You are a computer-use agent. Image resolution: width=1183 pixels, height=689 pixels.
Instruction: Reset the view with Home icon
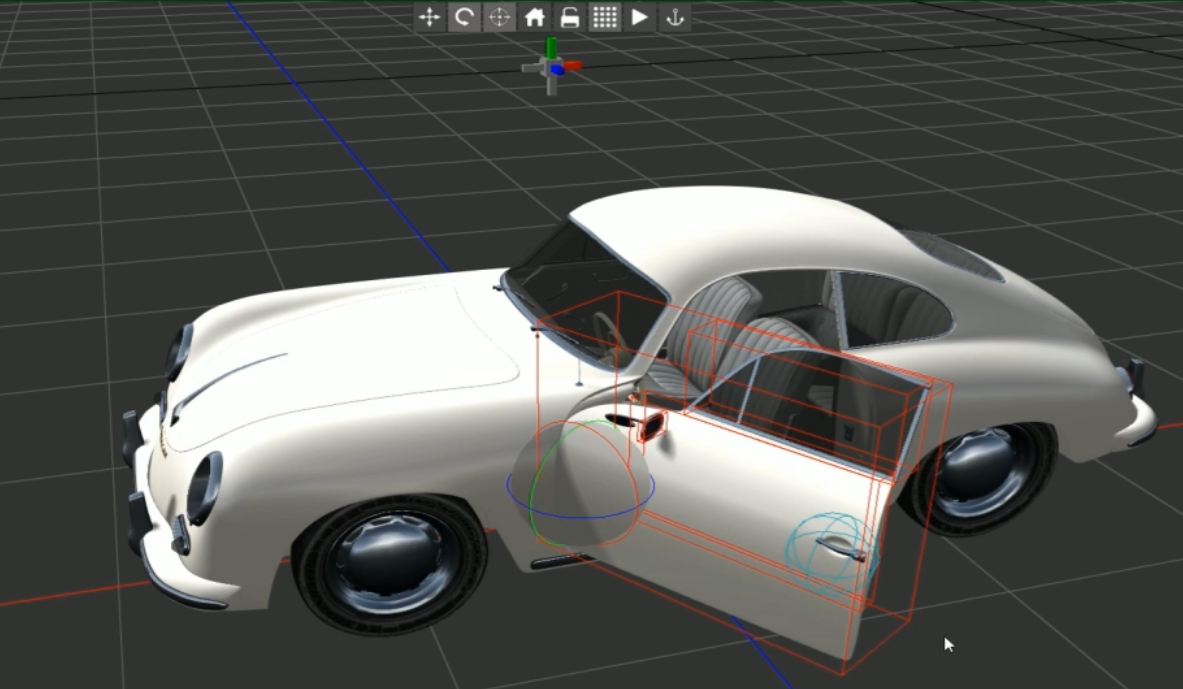tap(535, 17)
